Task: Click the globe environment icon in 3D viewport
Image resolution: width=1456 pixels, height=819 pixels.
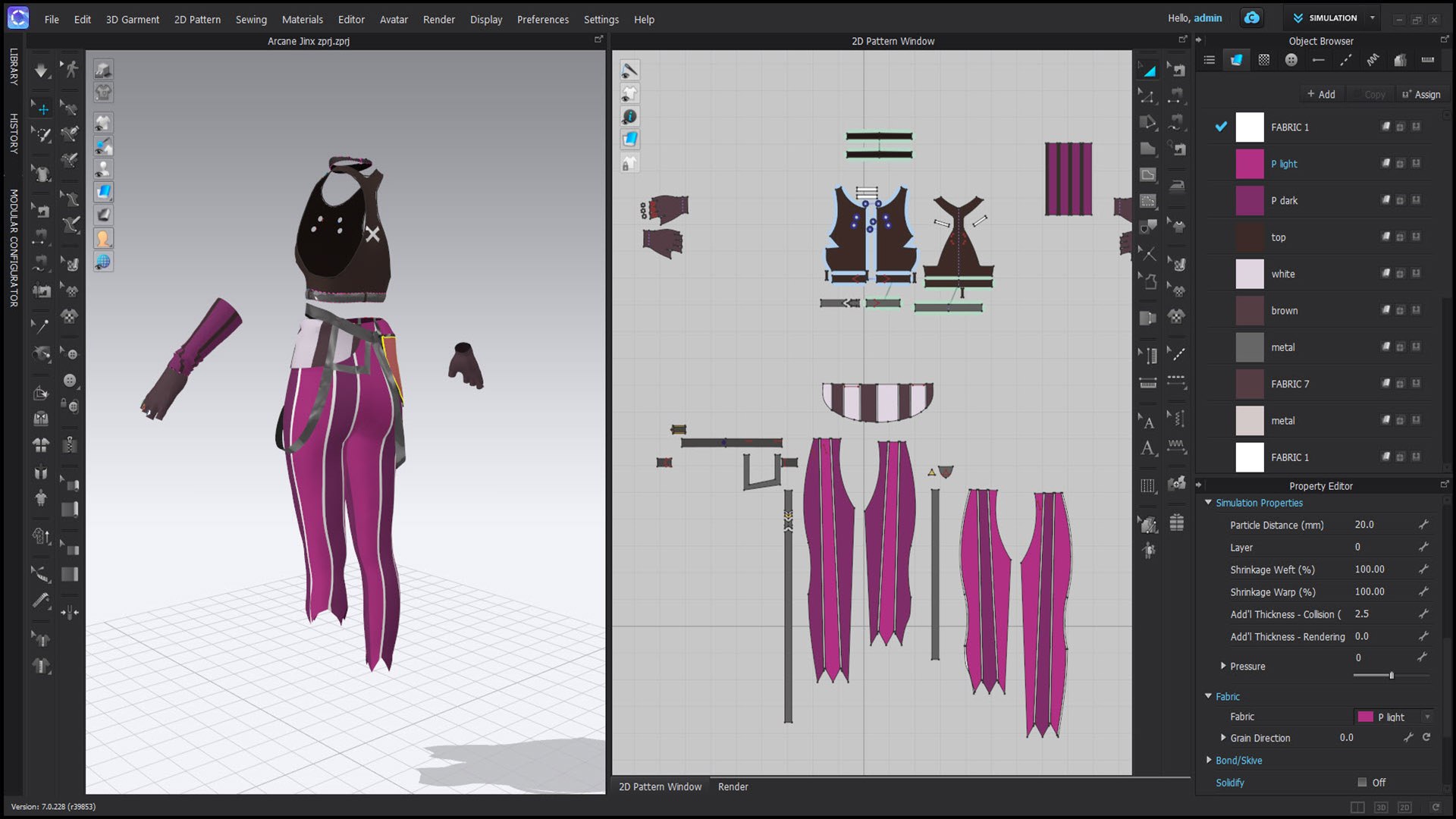Action: tap(103, 262)
